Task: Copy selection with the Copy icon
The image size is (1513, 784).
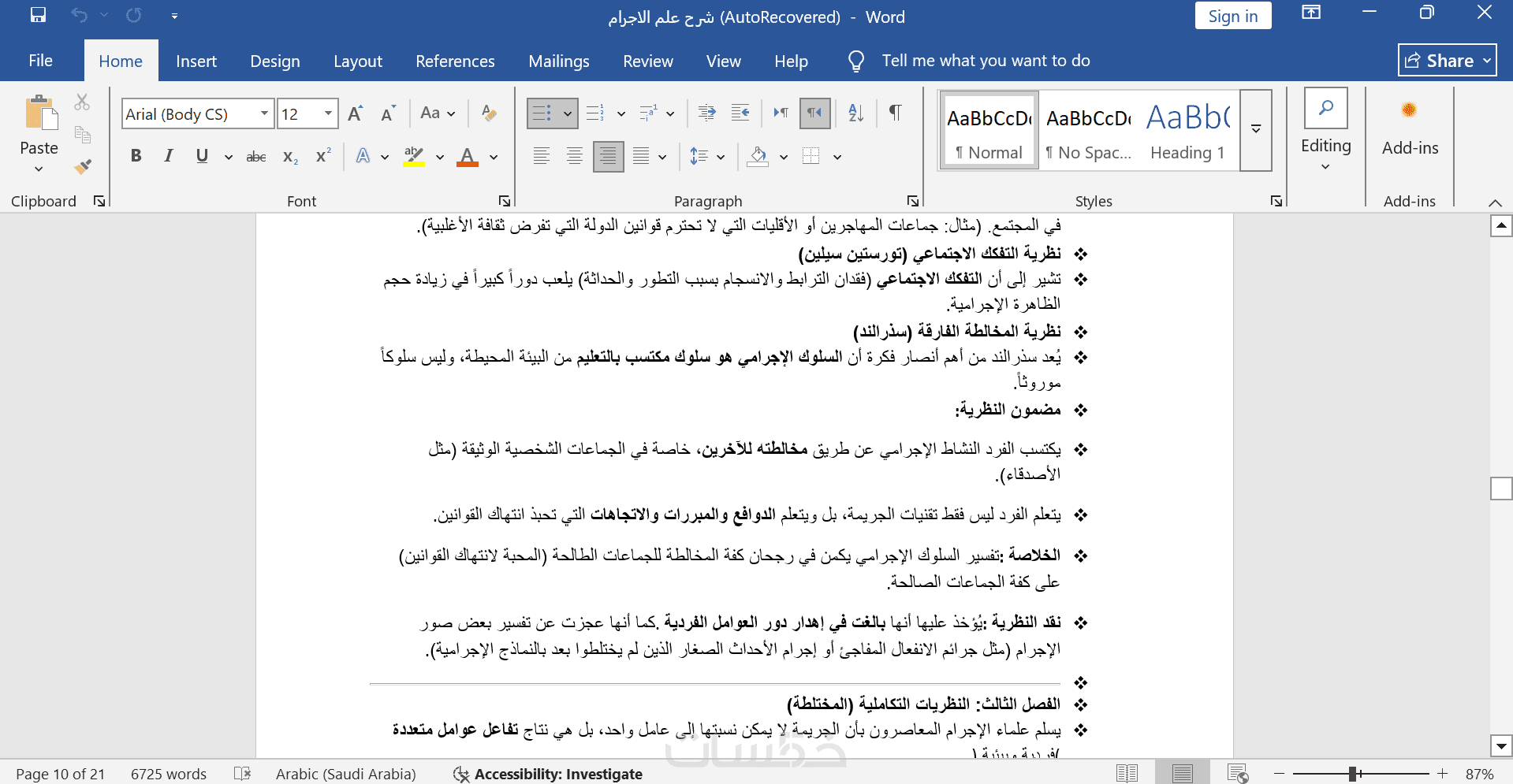Action: pos(82,134)
